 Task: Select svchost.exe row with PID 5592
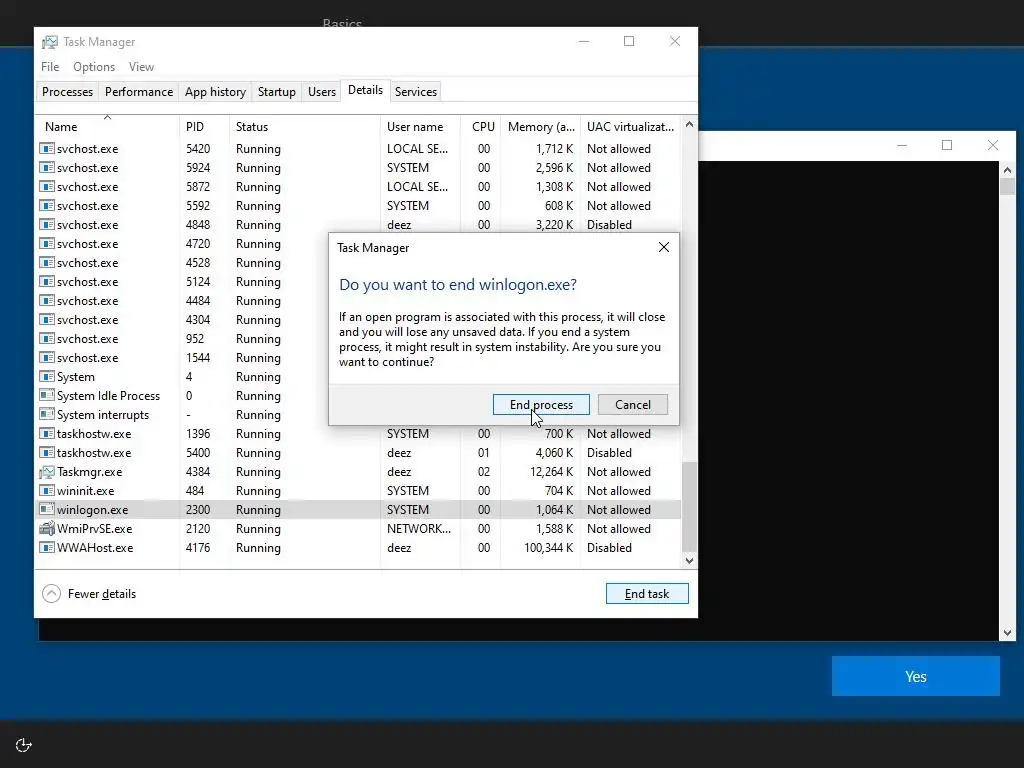359,206
